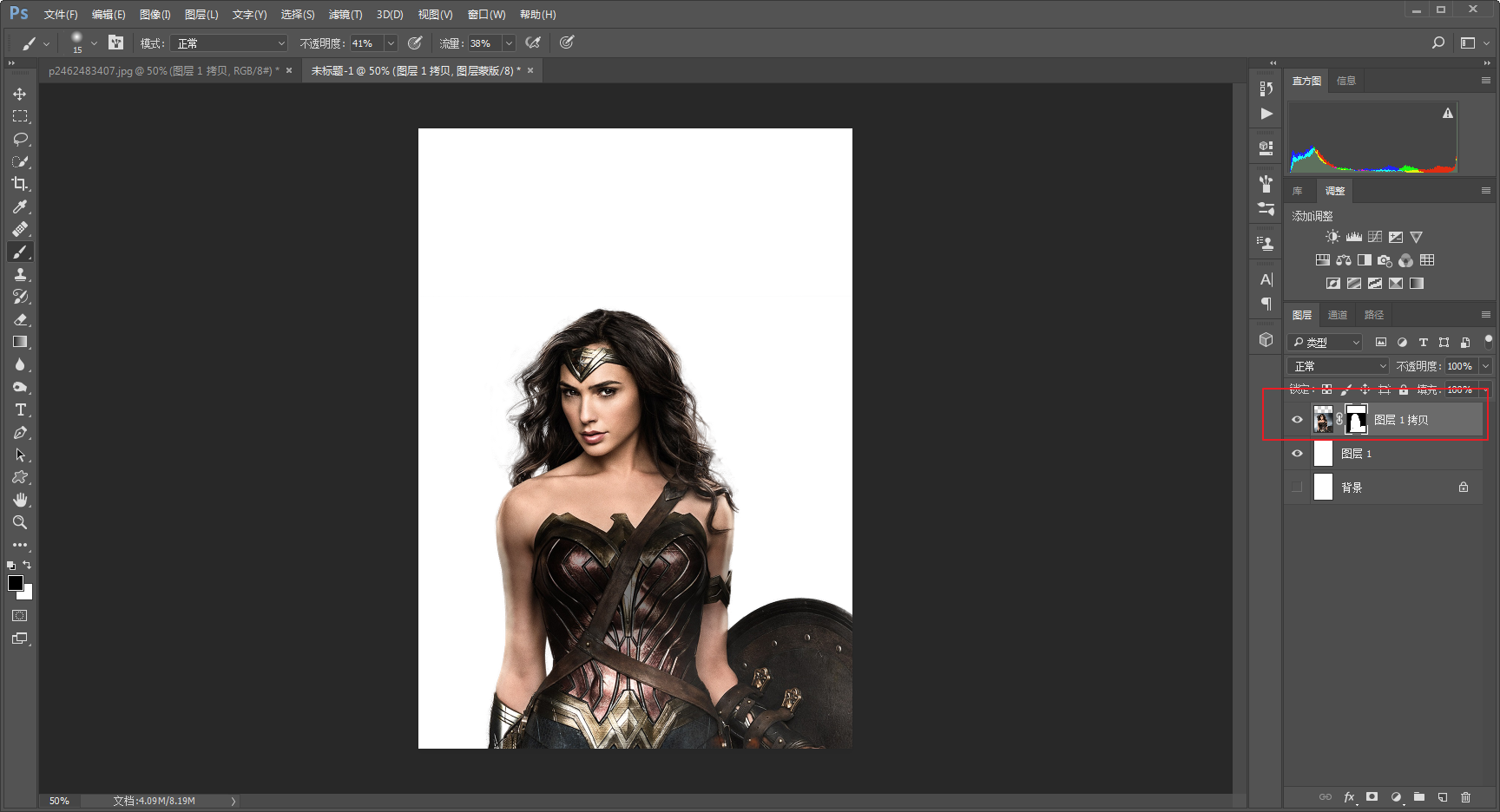Open the search icon in options bar
1500x812 pixels.
1438,43
